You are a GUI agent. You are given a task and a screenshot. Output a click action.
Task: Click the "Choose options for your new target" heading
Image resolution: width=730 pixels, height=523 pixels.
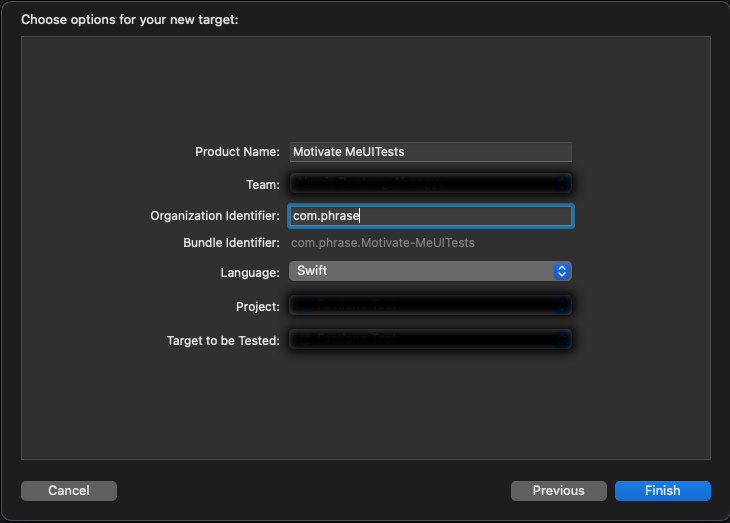click(130, 19)
